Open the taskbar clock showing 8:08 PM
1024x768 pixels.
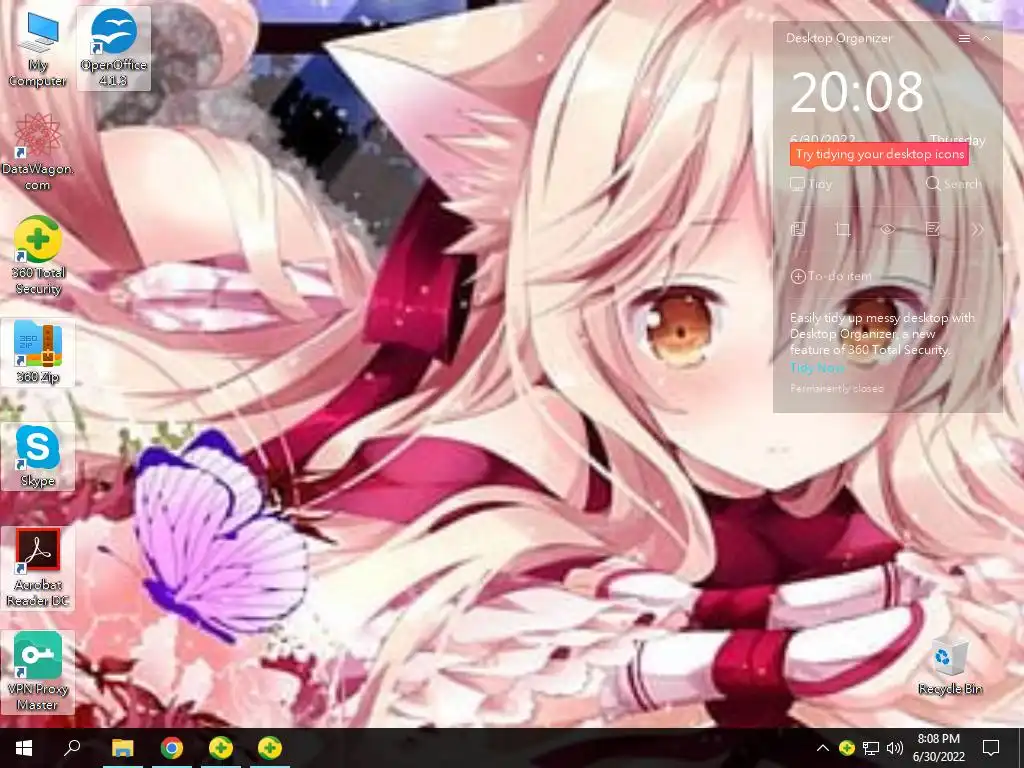938,748
